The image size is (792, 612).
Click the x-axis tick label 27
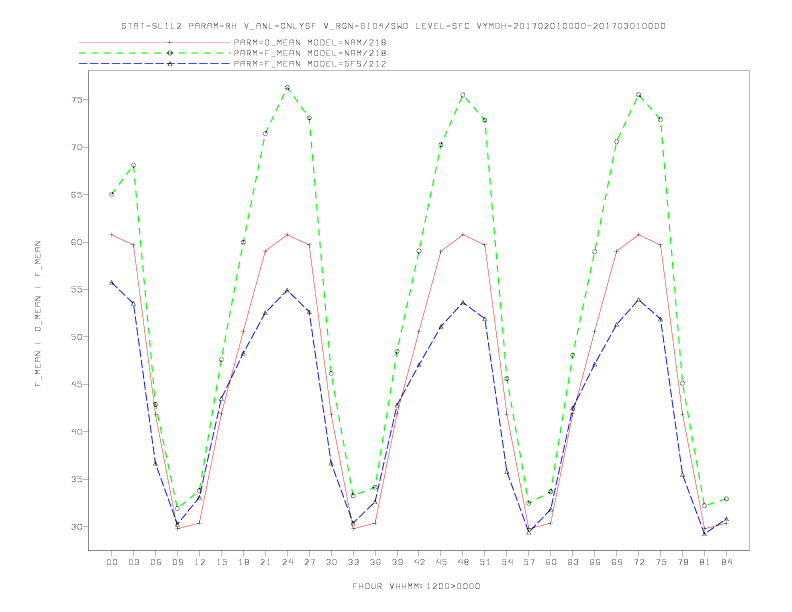pos(309,562)
